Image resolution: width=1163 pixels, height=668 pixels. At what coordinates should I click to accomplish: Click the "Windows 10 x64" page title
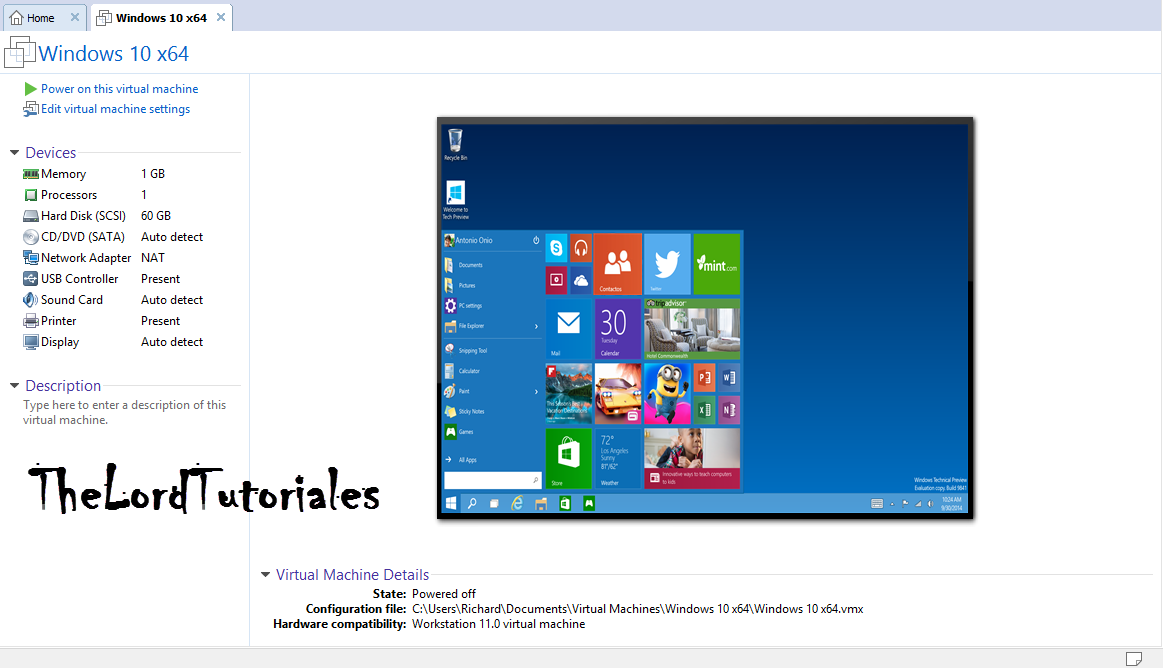tap(113, 53)
